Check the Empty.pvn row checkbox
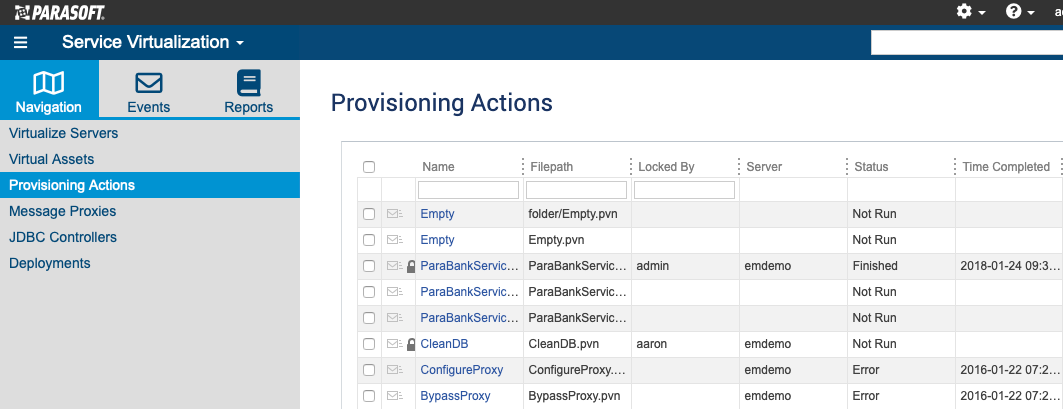Image resolution: width=1063 pixels, height=409 pixels. coord(369,240)
